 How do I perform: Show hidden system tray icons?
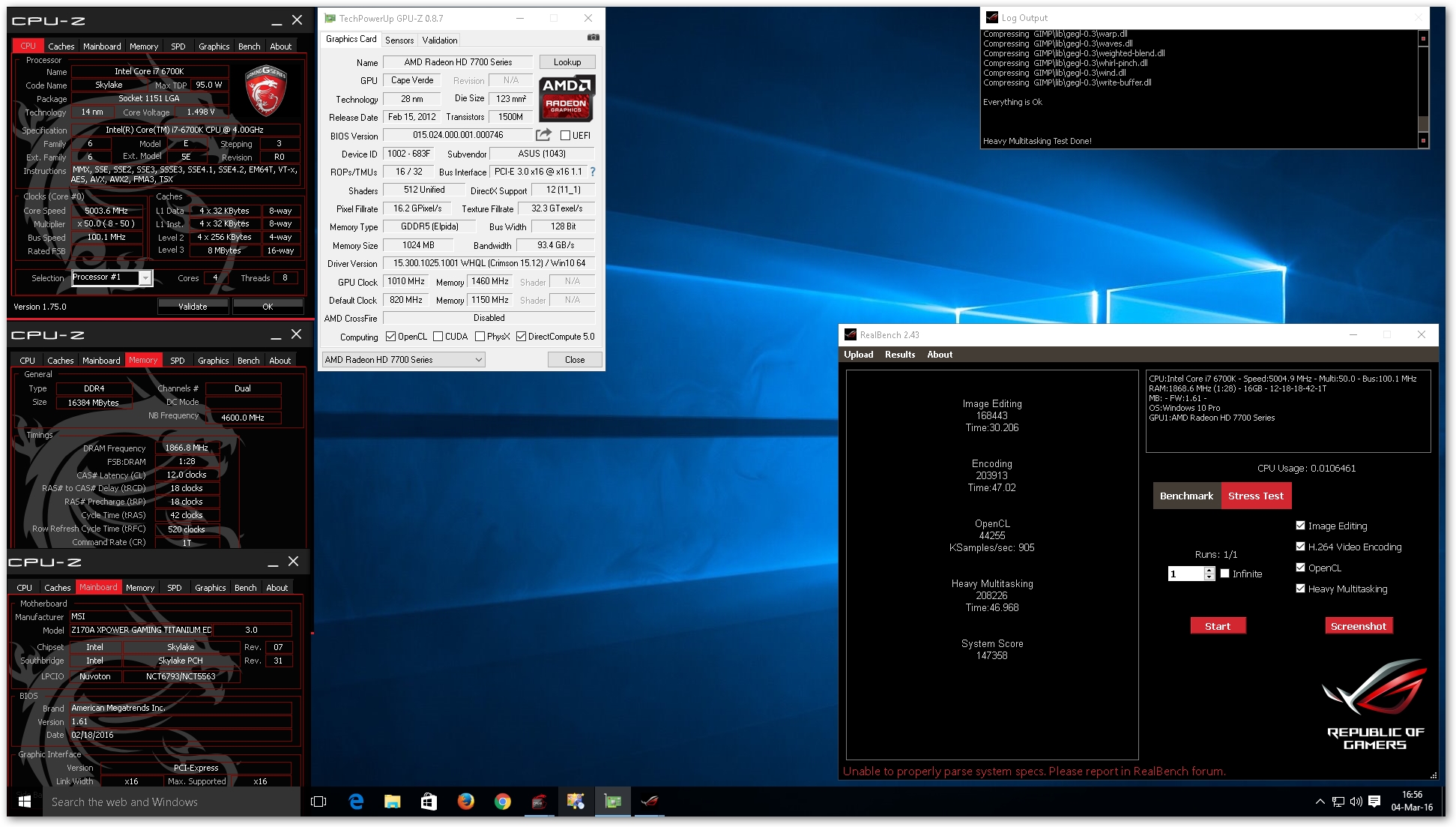1320,802
